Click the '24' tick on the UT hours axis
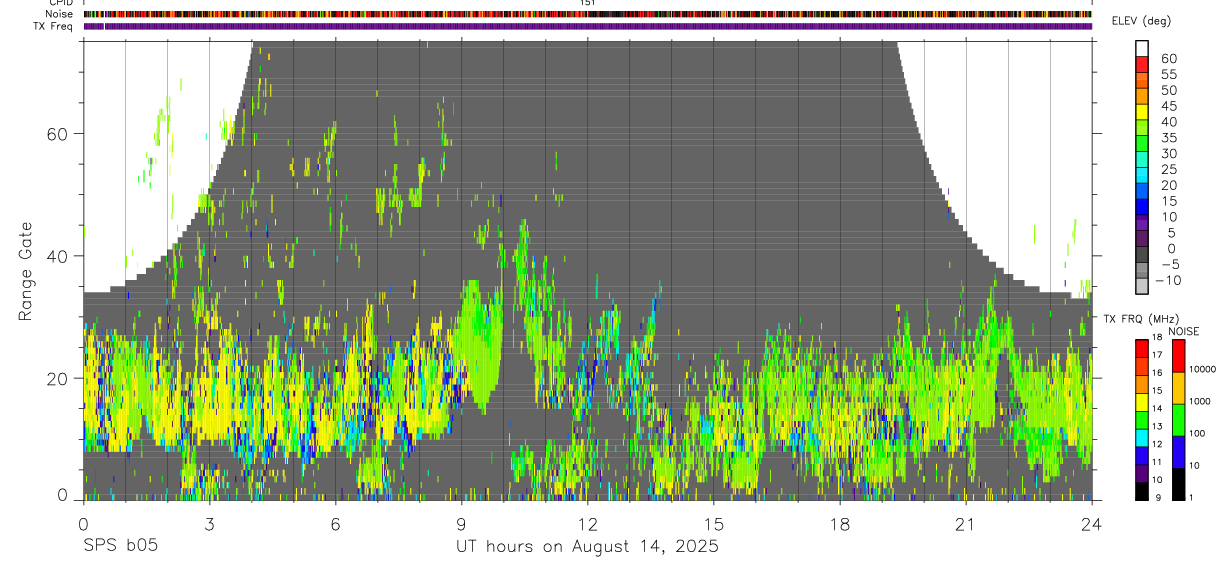This screenshot has height=567, width=1228. (1092, 524)
